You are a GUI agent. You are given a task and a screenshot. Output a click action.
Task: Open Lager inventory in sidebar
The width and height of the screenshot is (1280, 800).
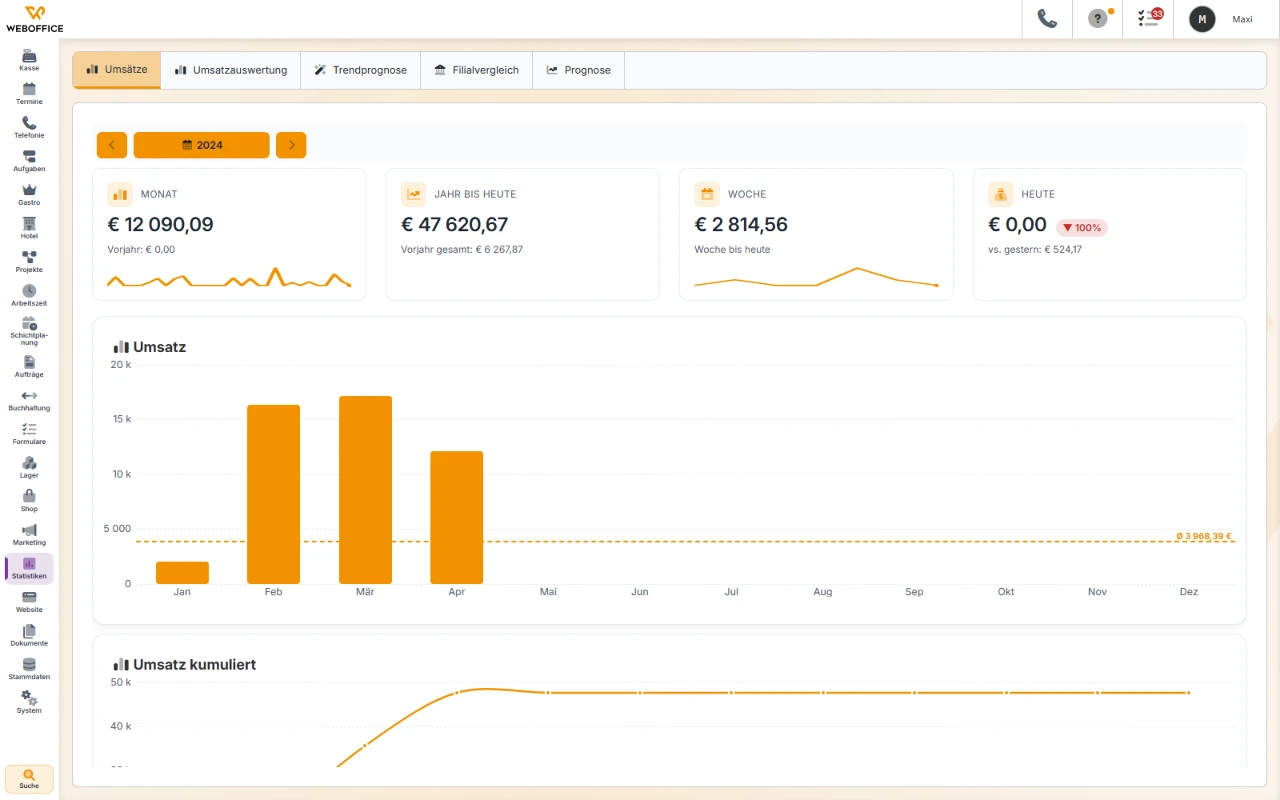coord(29,467)
